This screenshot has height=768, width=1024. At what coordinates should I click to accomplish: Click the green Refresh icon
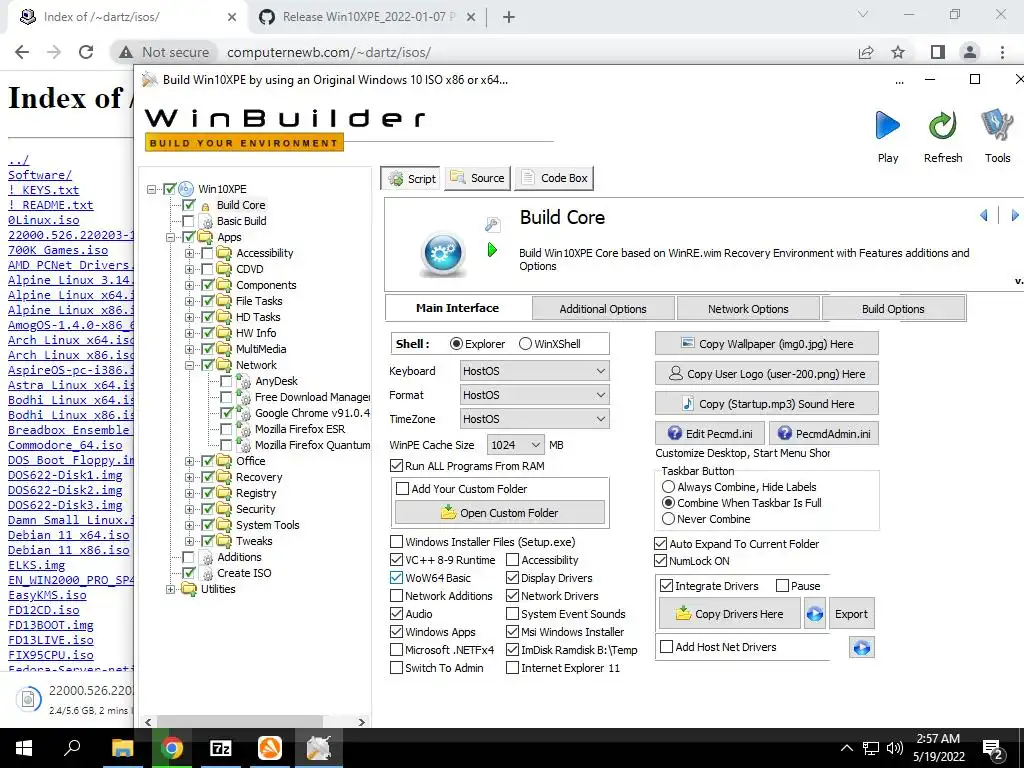[x=942, y=126]
